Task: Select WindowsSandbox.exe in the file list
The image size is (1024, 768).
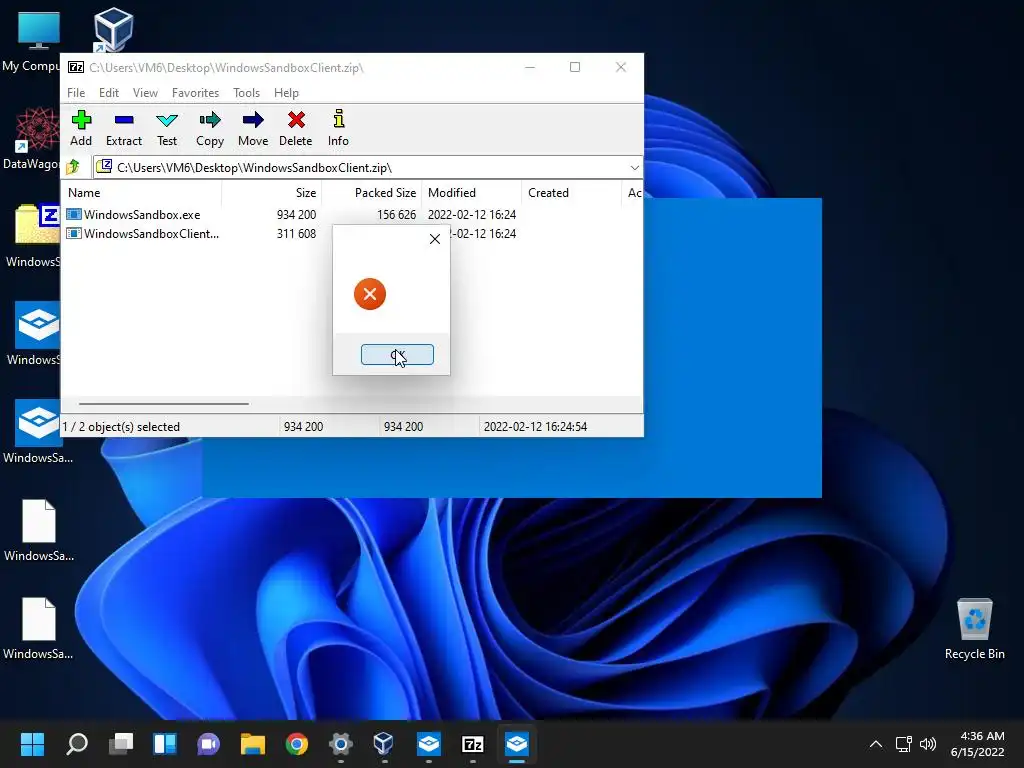Action: 142,215
